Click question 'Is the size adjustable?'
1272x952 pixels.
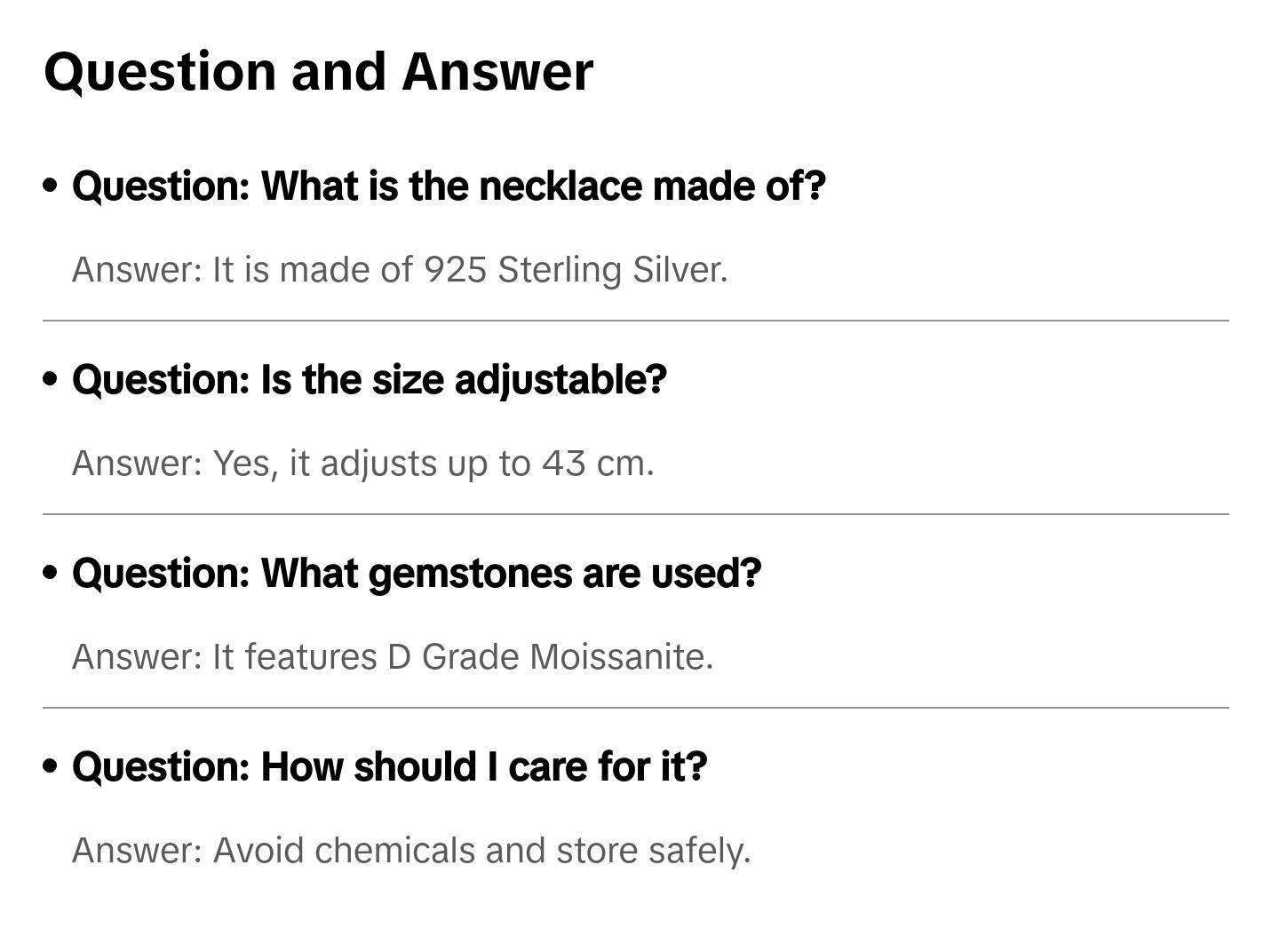[369, 380]
